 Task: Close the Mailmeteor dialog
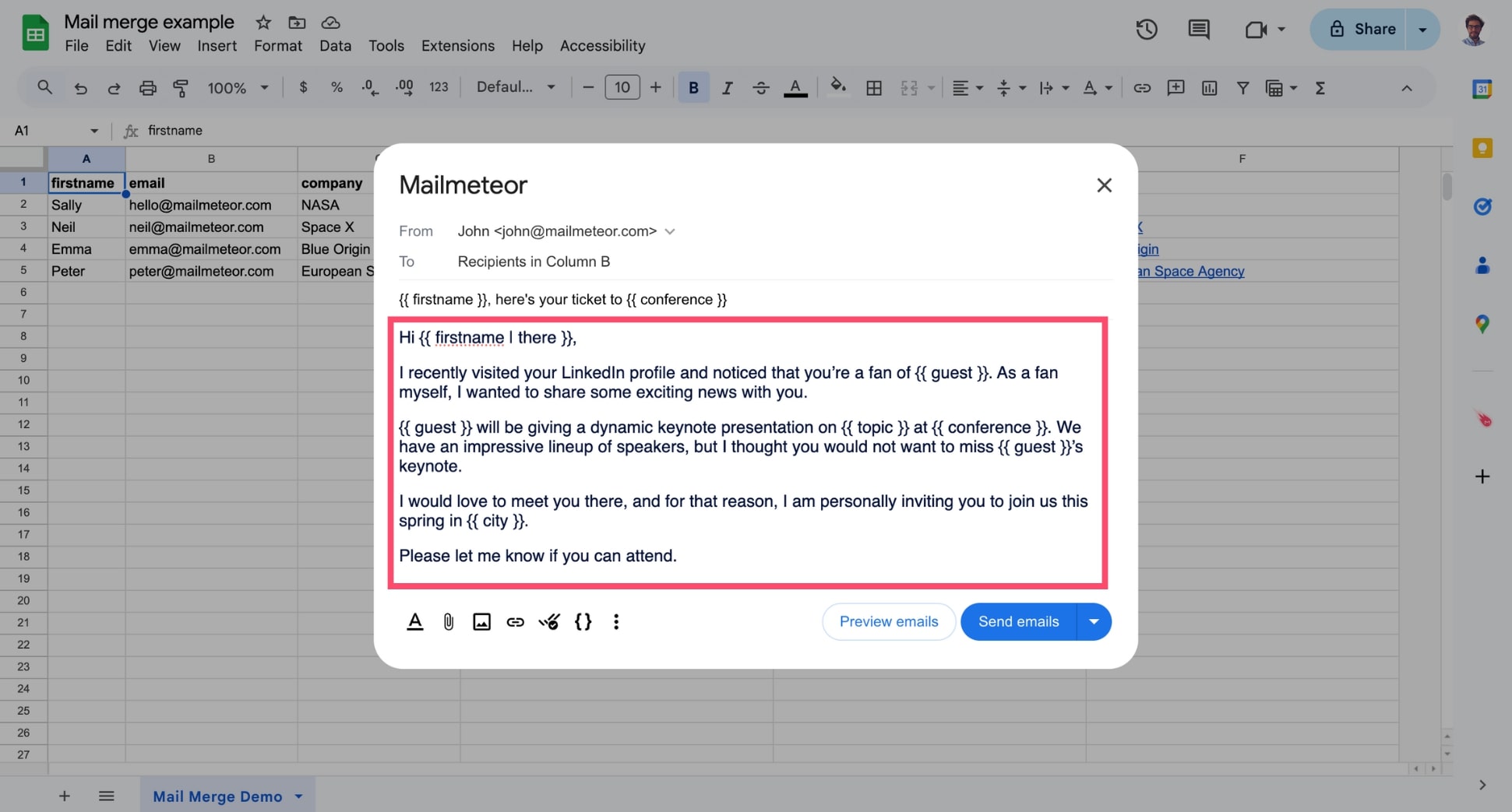pos(1104,185)
